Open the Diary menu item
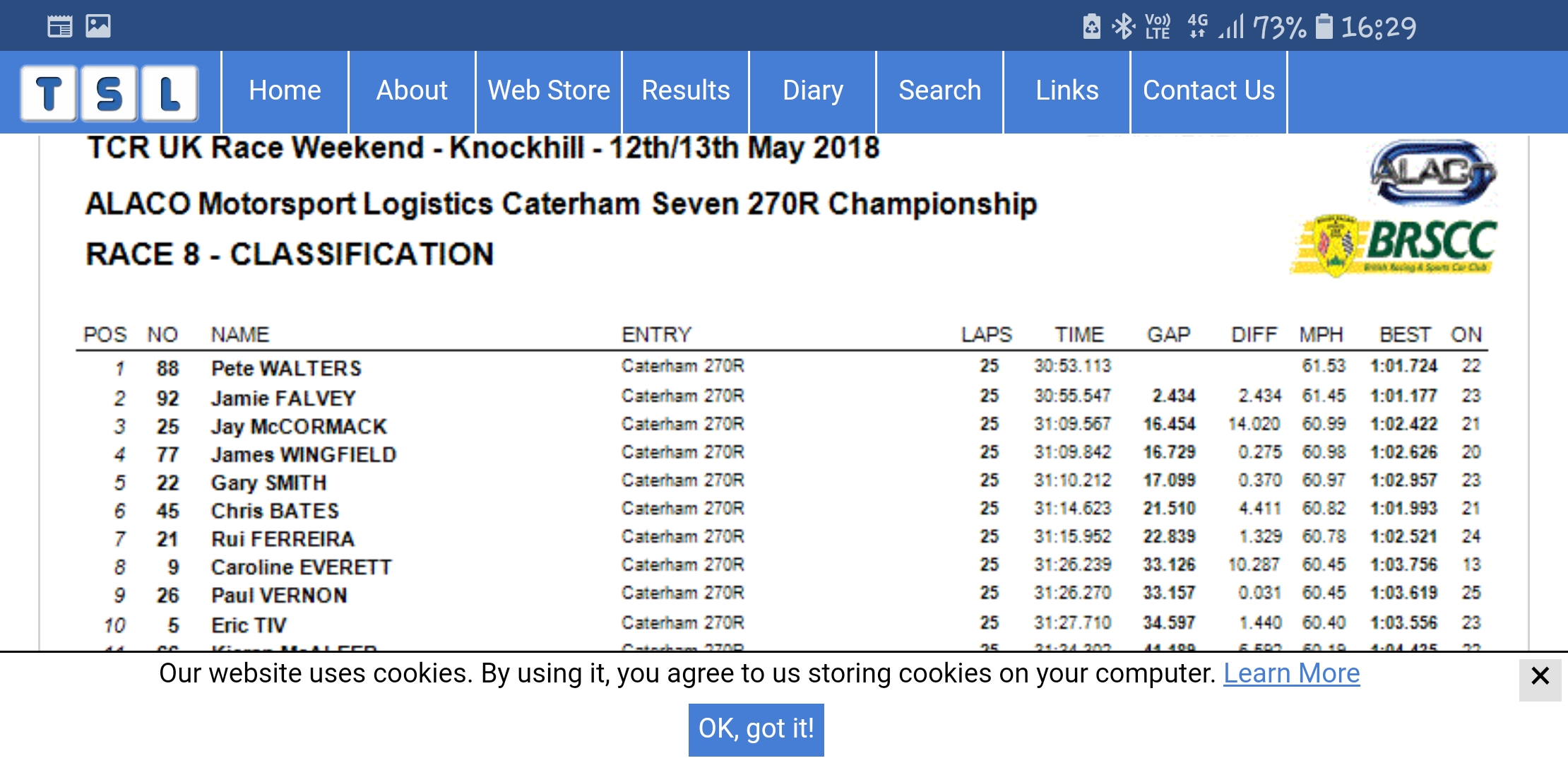The width and height of the screenshot is (1568, 763). 812,91
